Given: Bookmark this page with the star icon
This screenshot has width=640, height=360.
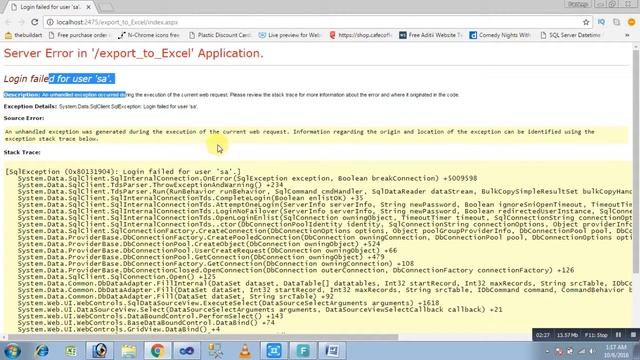Looking at the screenshot, I should point(586,22).
